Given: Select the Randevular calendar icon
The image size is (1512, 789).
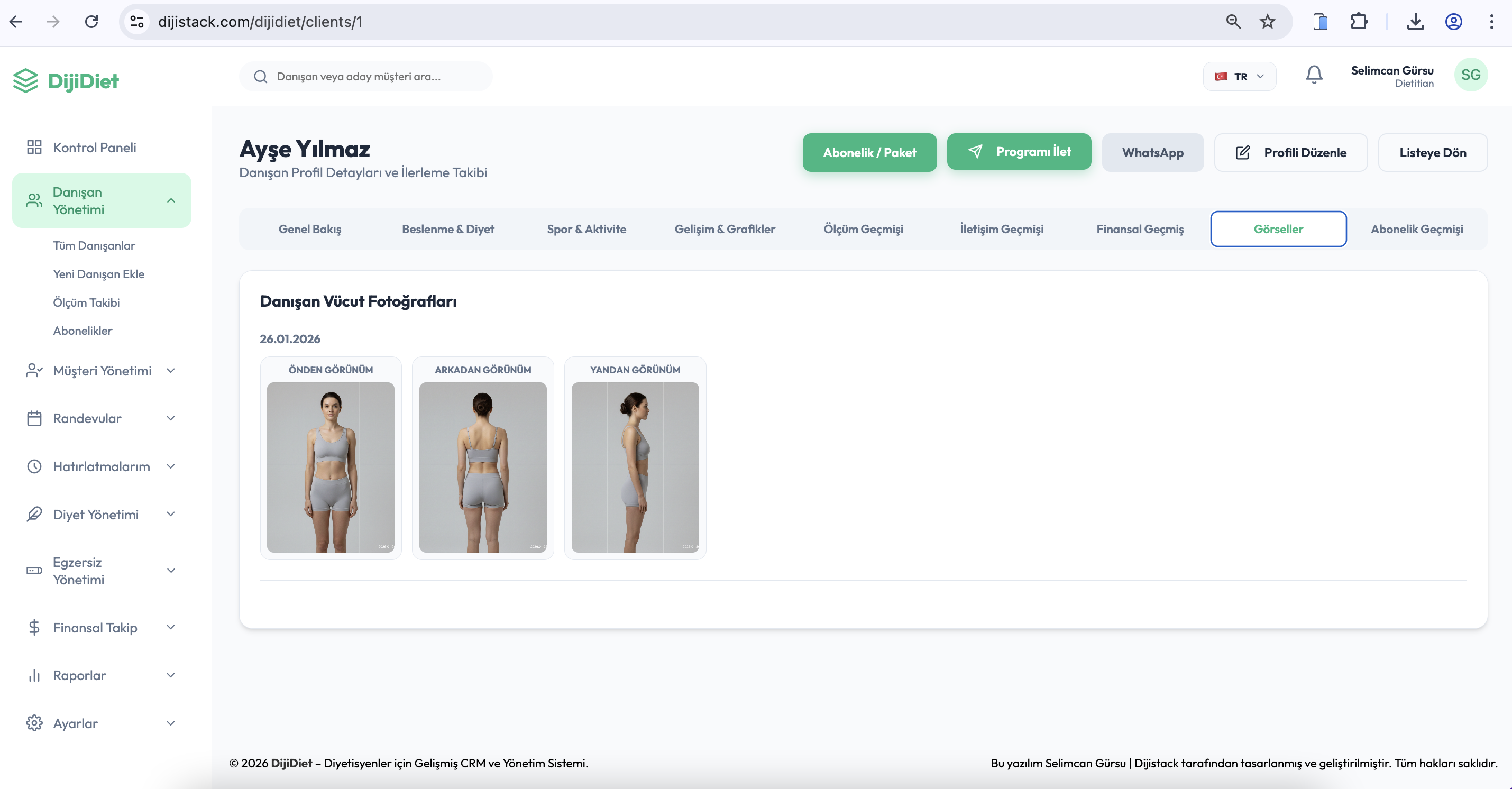Looking at the screenshot, I should (33, 418).
